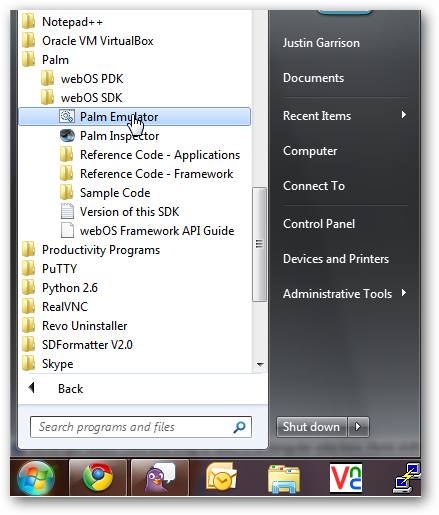Open the Notepad++ folder
Viewport: 439px width, 515px height.
coord(62,22)
